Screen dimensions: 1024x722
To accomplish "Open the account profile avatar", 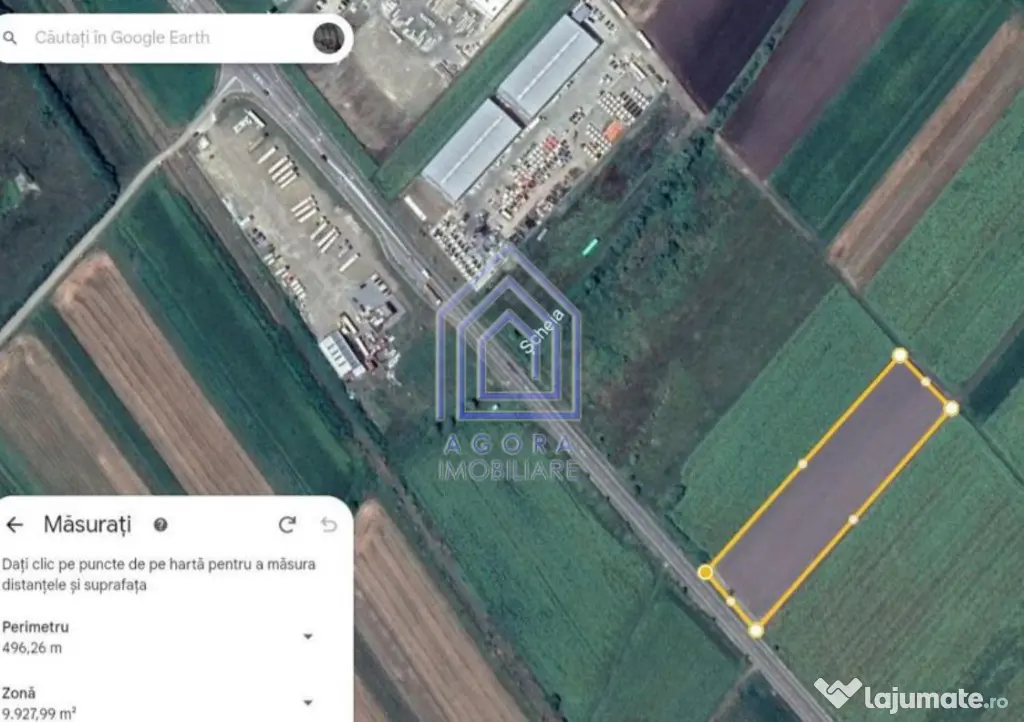I will (x=328, y=38).
